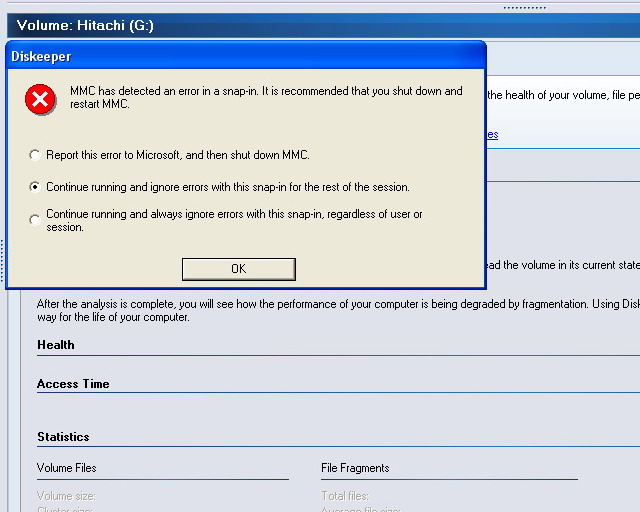
Task: Click the MMC has detected an error message
Action: tap(266, 97)
